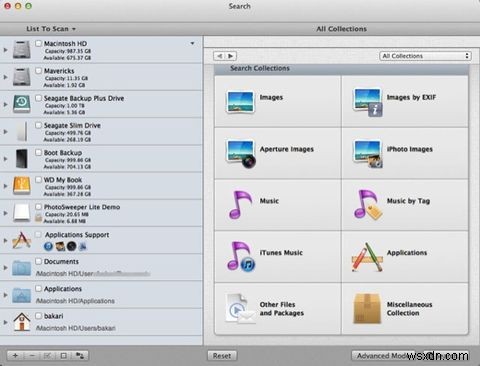Expand the Seagate Backup Plus Drive triangle
This screenshot has width=480, height=366.
coord(5,104)
